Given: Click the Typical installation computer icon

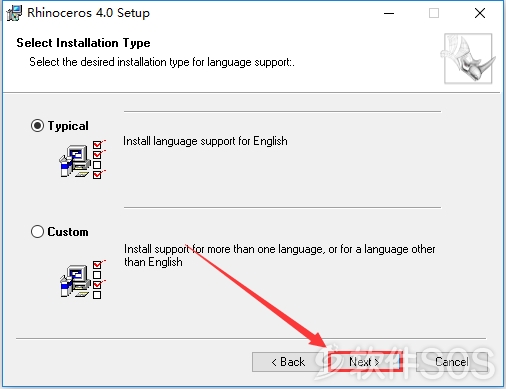Looking at the screenshot, I should click(x=82, y=160).
